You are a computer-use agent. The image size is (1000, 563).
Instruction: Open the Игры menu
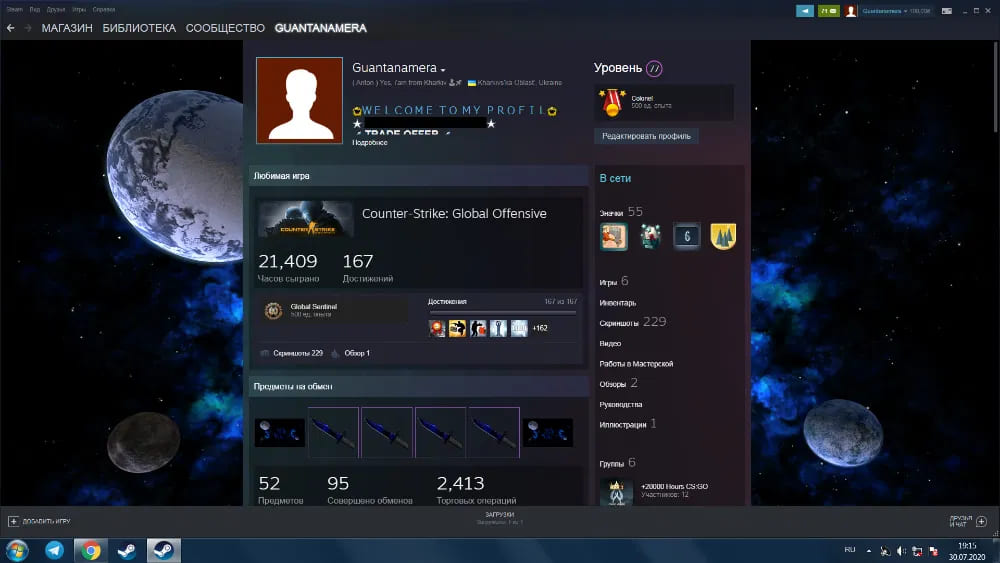(79, 10)
